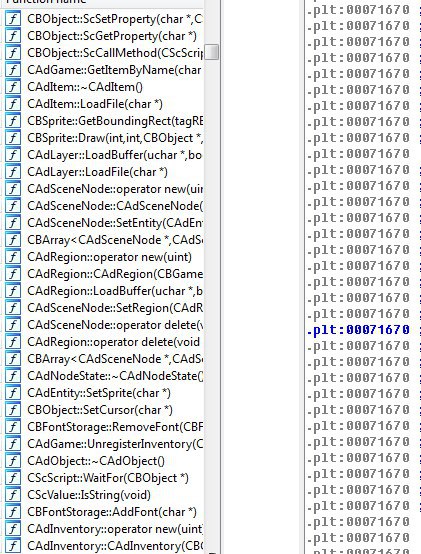The image size is (421, 554).
Task: Click function icon beside CBFontStorage::AddFont
Action: (x=13, y=512)
